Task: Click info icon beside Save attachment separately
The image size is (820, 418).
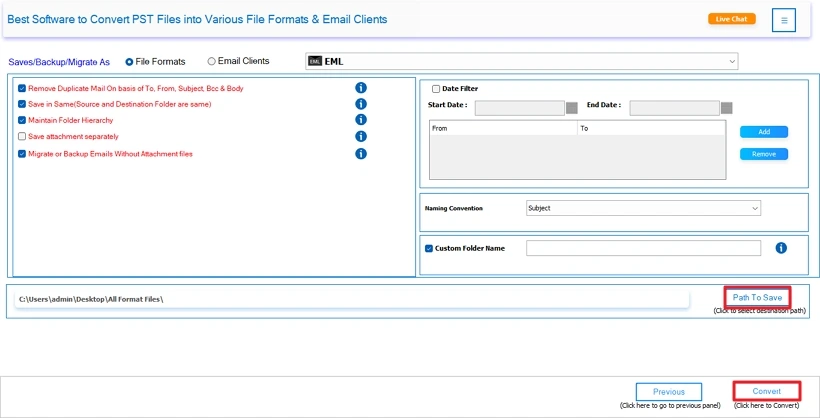Action: pyautogui.click(x=361, y=137)
